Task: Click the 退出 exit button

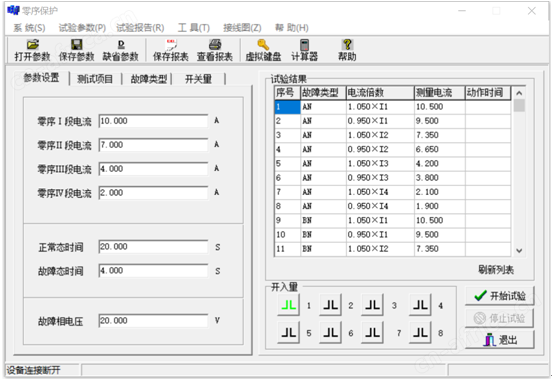Action: 500,340
